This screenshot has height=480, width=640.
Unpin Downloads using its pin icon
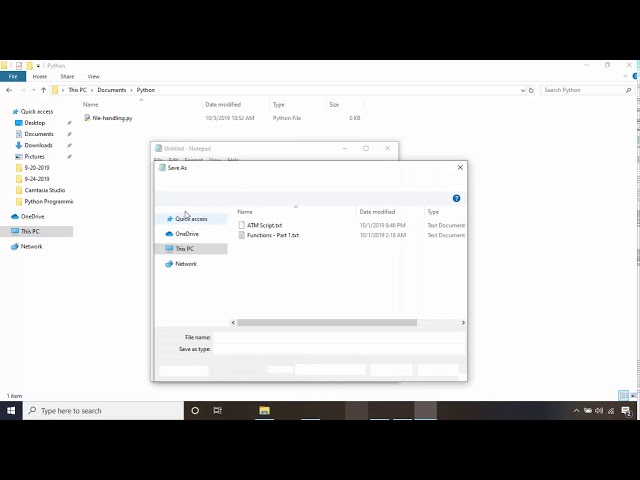tap(69, 145)
